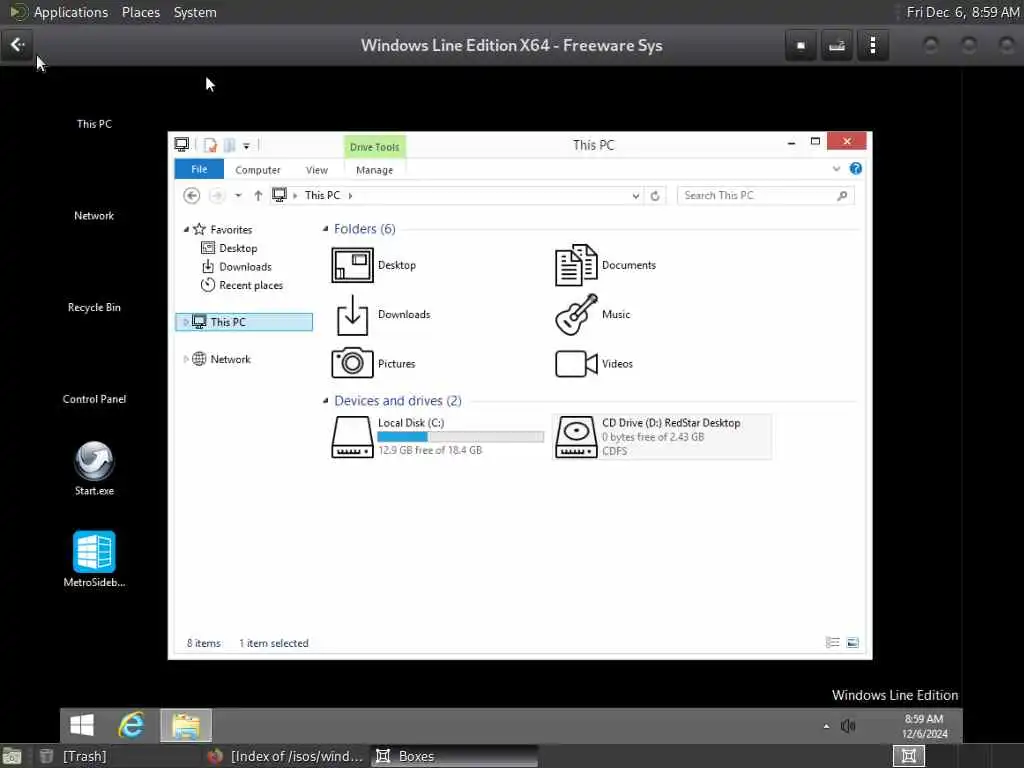Select Desktop under Favorites
This screenshot has height=768, width=1024.
point(238,248)
